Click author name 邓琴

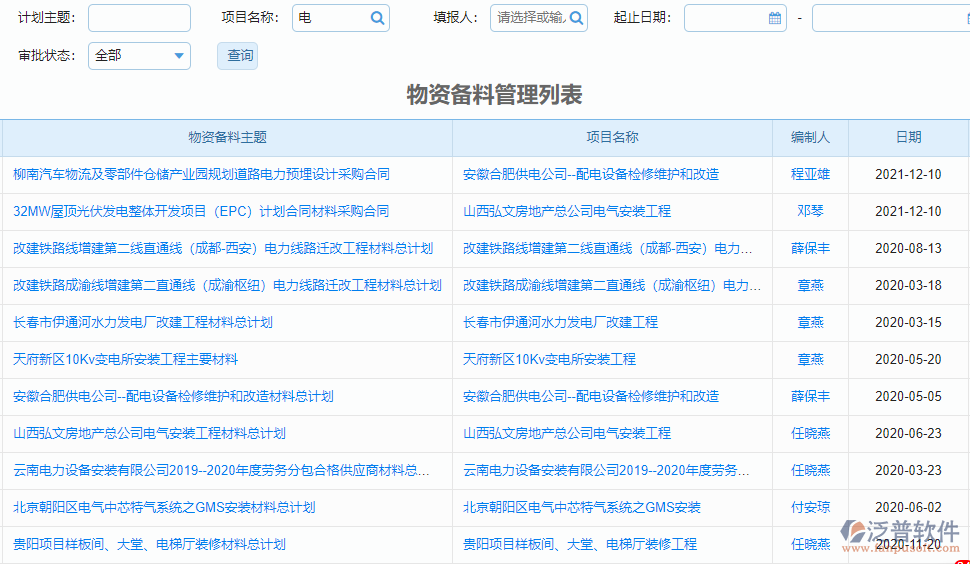pos(810,211)
